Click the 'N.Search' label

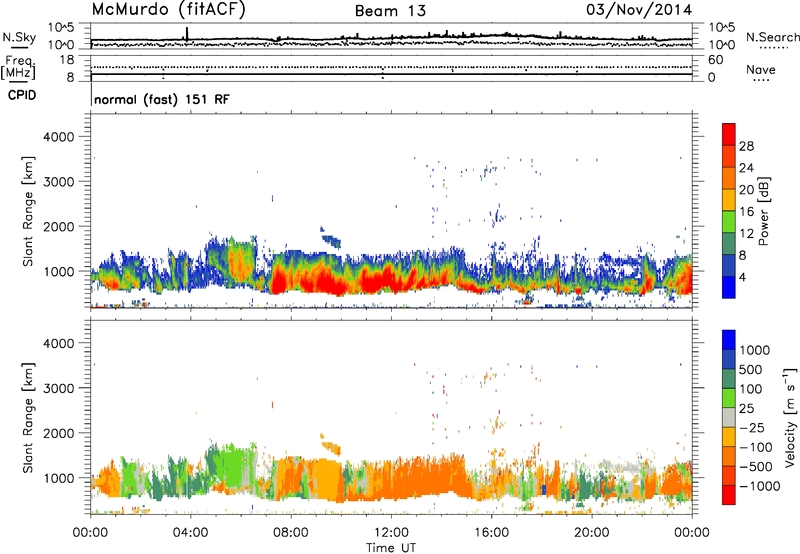point(772,37)
